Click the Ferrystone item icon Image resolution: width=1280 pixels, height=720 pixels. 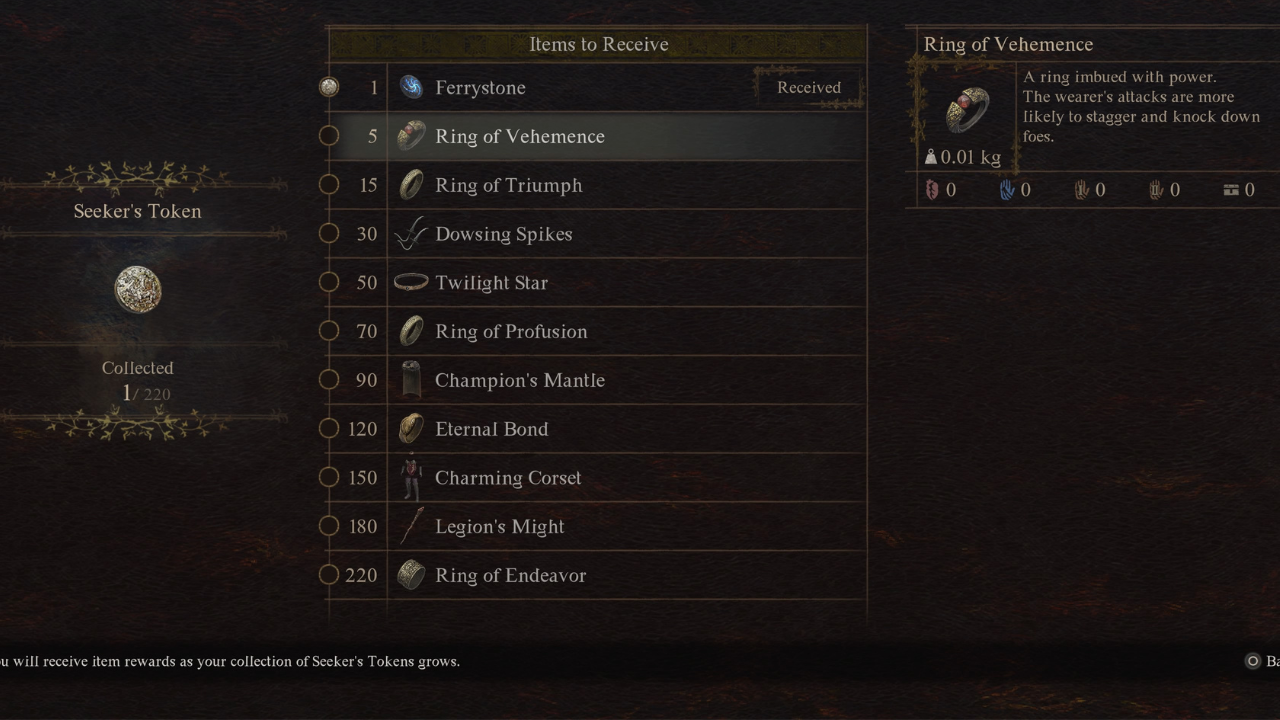click(x=411, y=88)
